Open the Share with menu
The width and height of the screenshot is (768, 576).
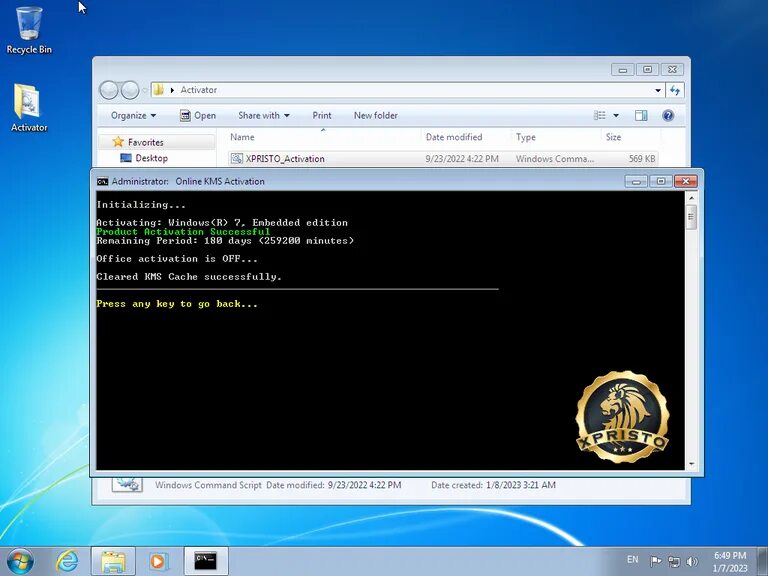coord(264,116)
